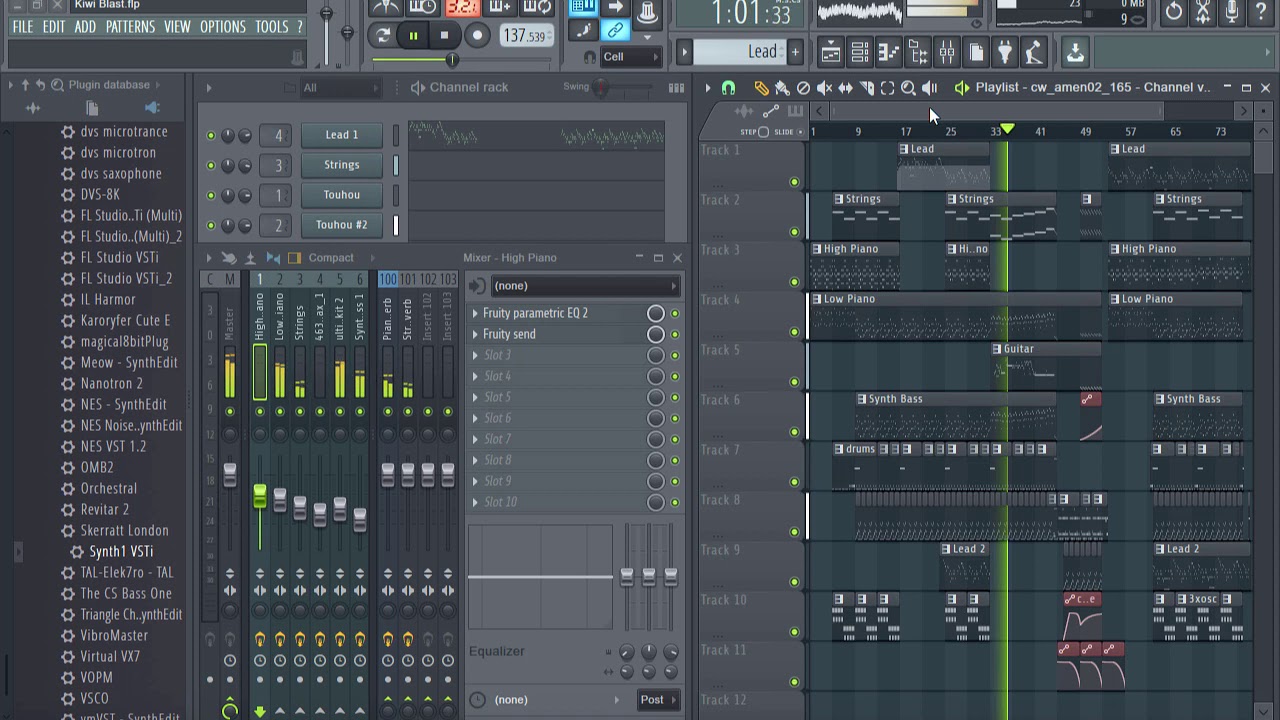Open the OPTIONS menu
Image resolution: width=1280 pixels, height=720 pixels.
click(x=223, y=27)
